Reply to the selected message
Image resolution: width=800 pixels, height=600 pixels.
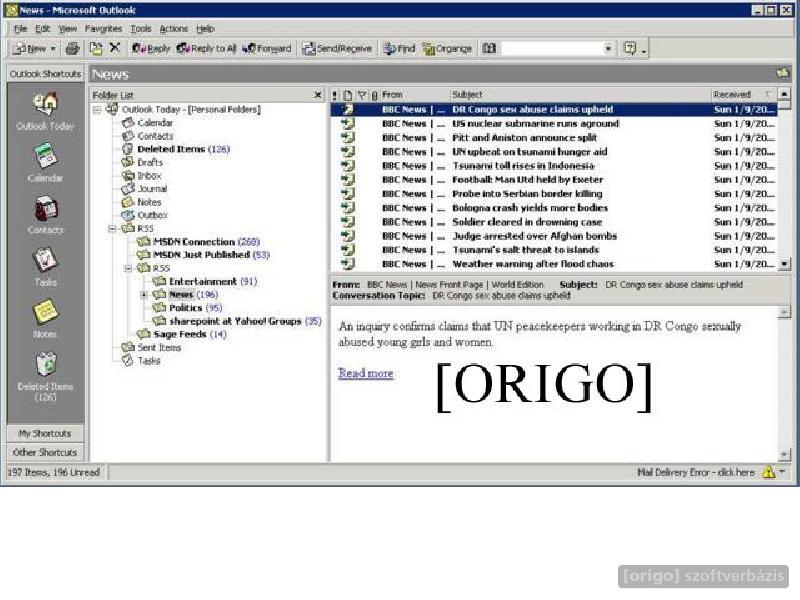(x=151, y=48)
